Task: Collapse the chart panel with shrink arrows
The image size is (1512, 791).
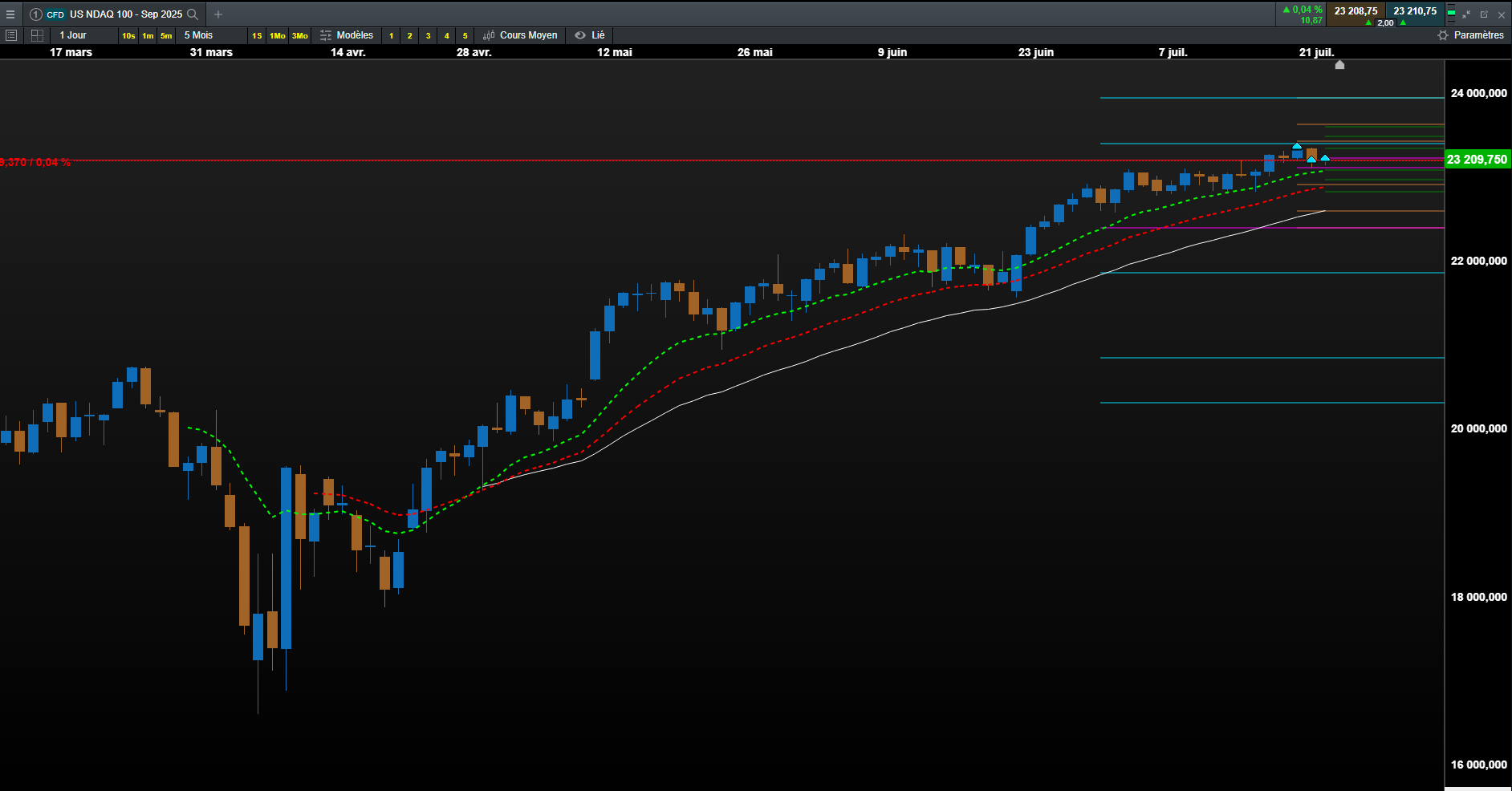Action: click(1466, 14)
